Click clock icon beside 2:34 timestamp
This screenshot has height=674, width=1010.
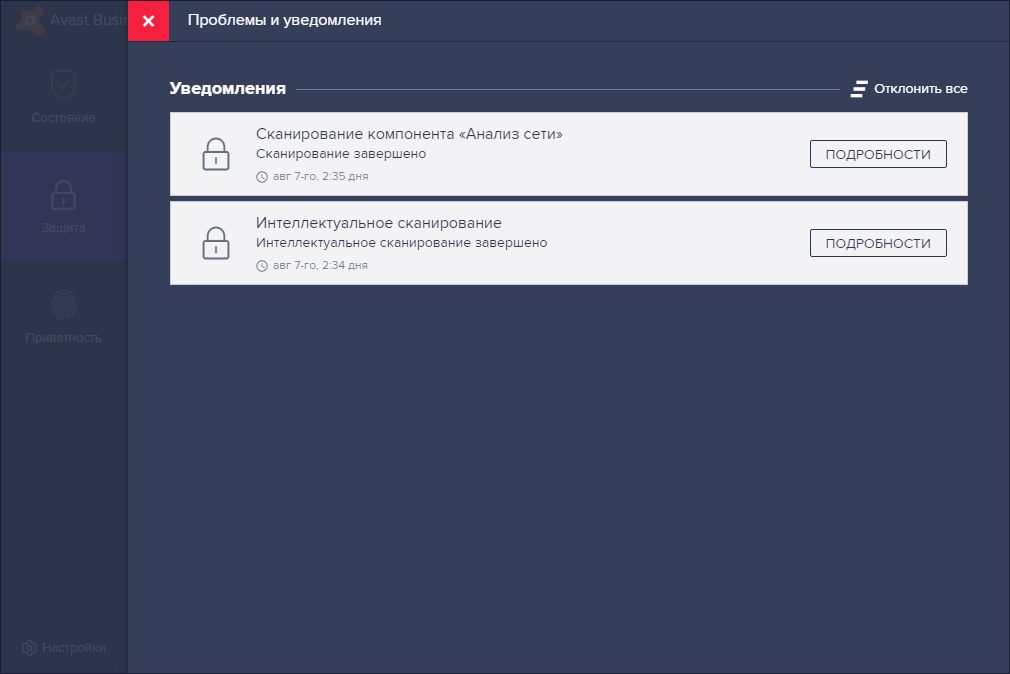click(262, 265)
